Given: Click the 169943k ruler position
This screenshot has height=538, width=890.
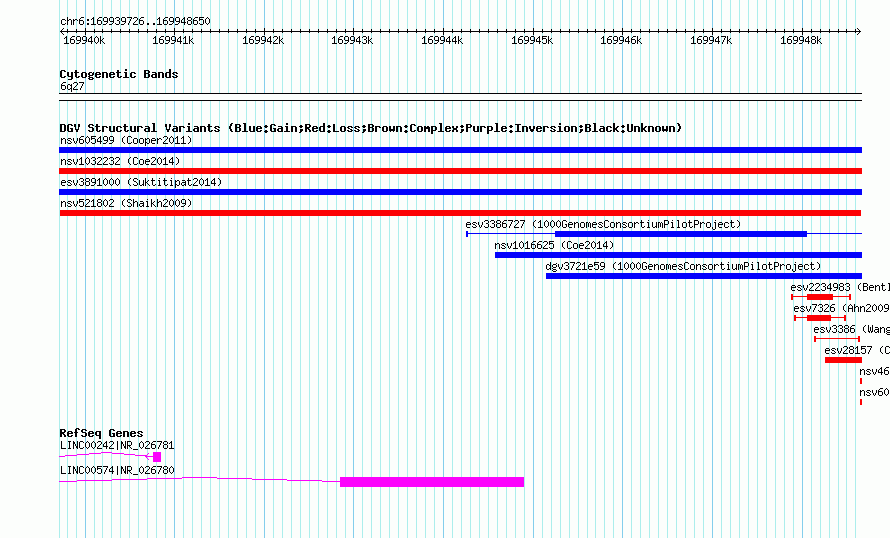Looking at the screenshot, I should coord(352,40).
